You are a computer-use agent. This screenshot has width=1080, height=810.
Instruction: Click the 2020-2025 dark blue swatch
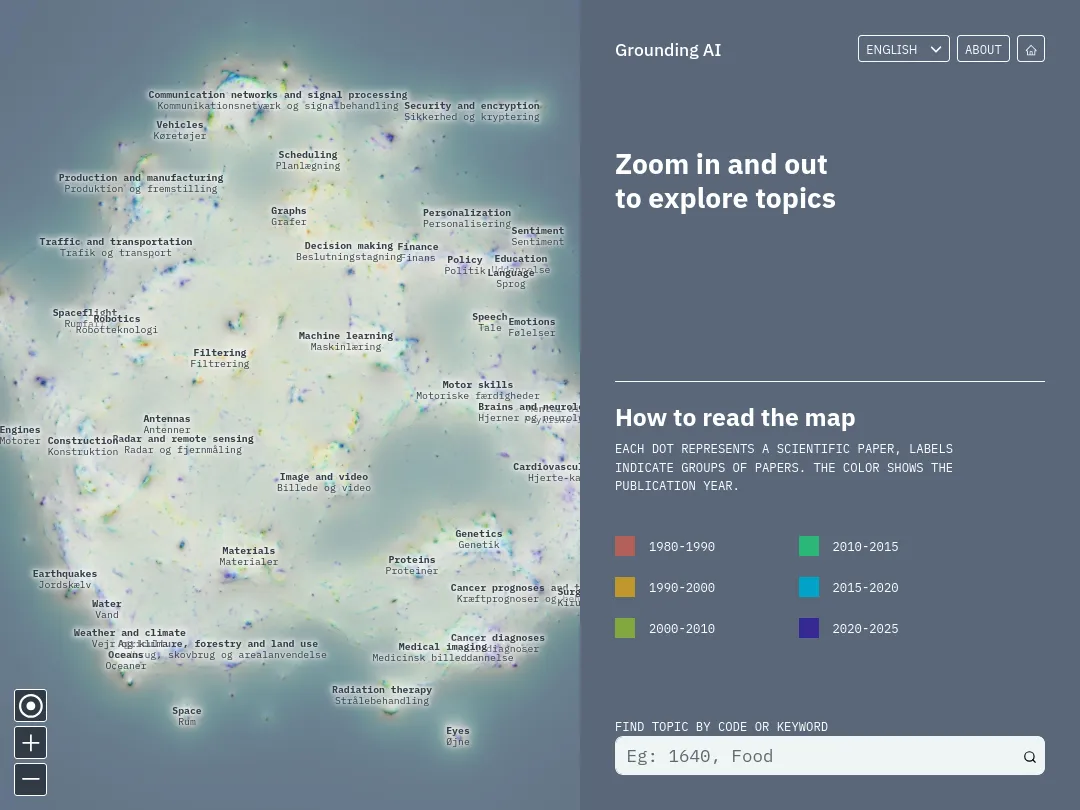pos(809,628)
